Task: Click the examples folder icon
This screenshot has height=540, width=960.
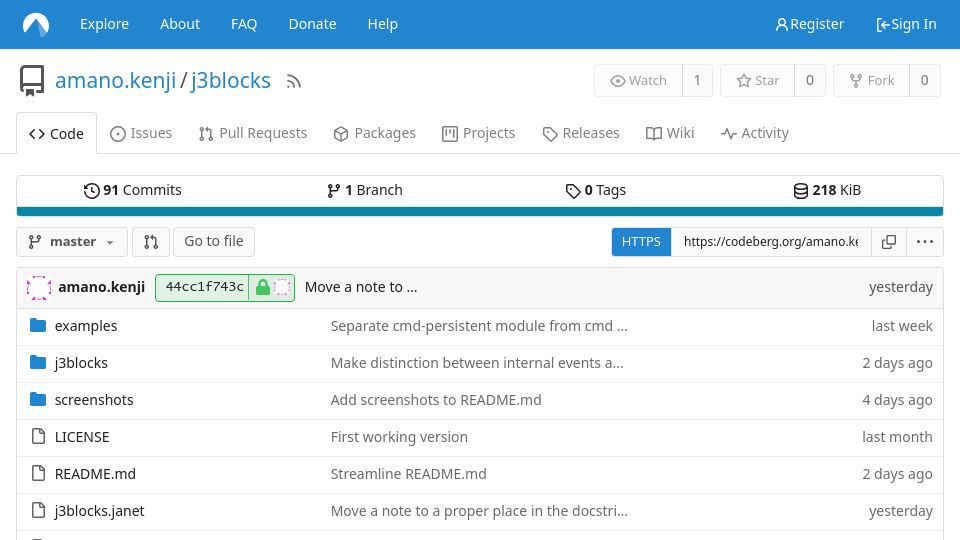Action: 38,326
